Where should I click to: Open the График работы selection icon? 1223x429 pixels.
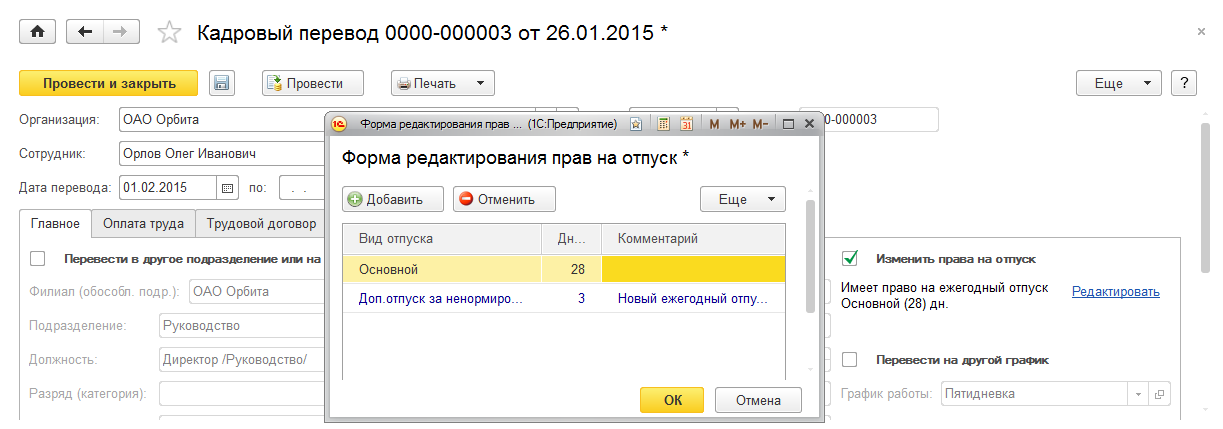[x=1159, y=394]
